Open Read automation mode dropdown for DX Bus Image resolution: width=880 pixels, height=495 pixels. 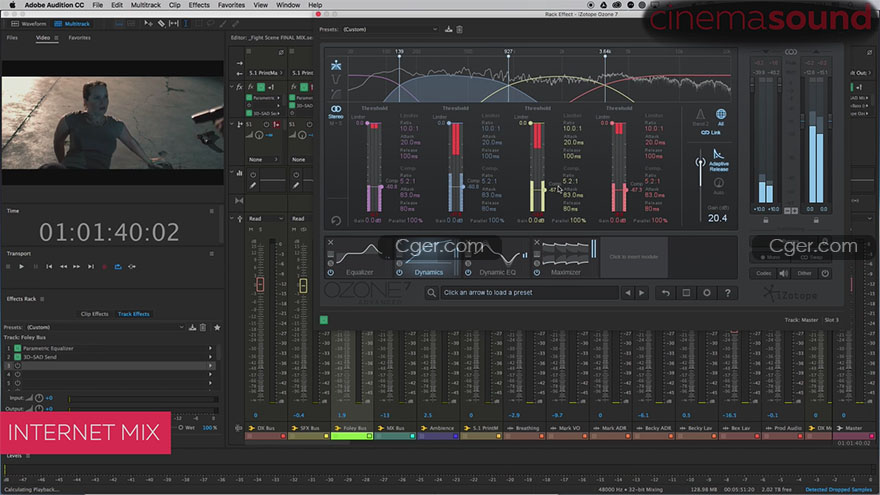(x=265, y=218)
